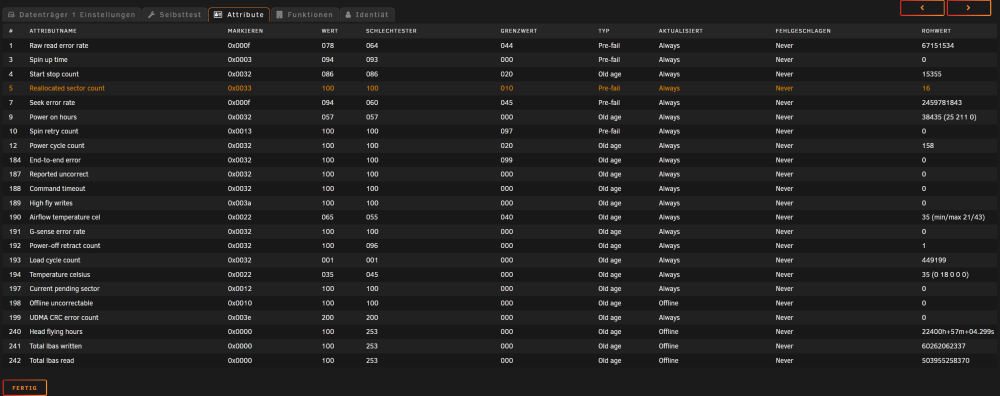
Task: Select the Temperature celsius attribute
Action: click(x=60, y=274)
